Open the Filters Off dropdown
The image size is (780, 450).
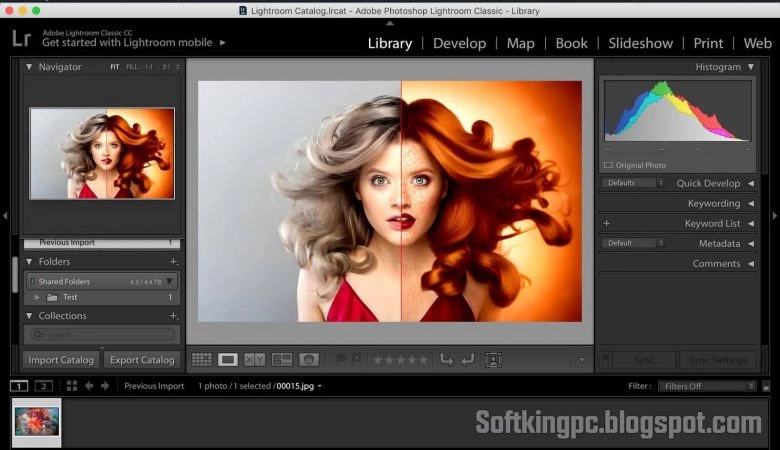pyautogui.click(x=708, y=386)
